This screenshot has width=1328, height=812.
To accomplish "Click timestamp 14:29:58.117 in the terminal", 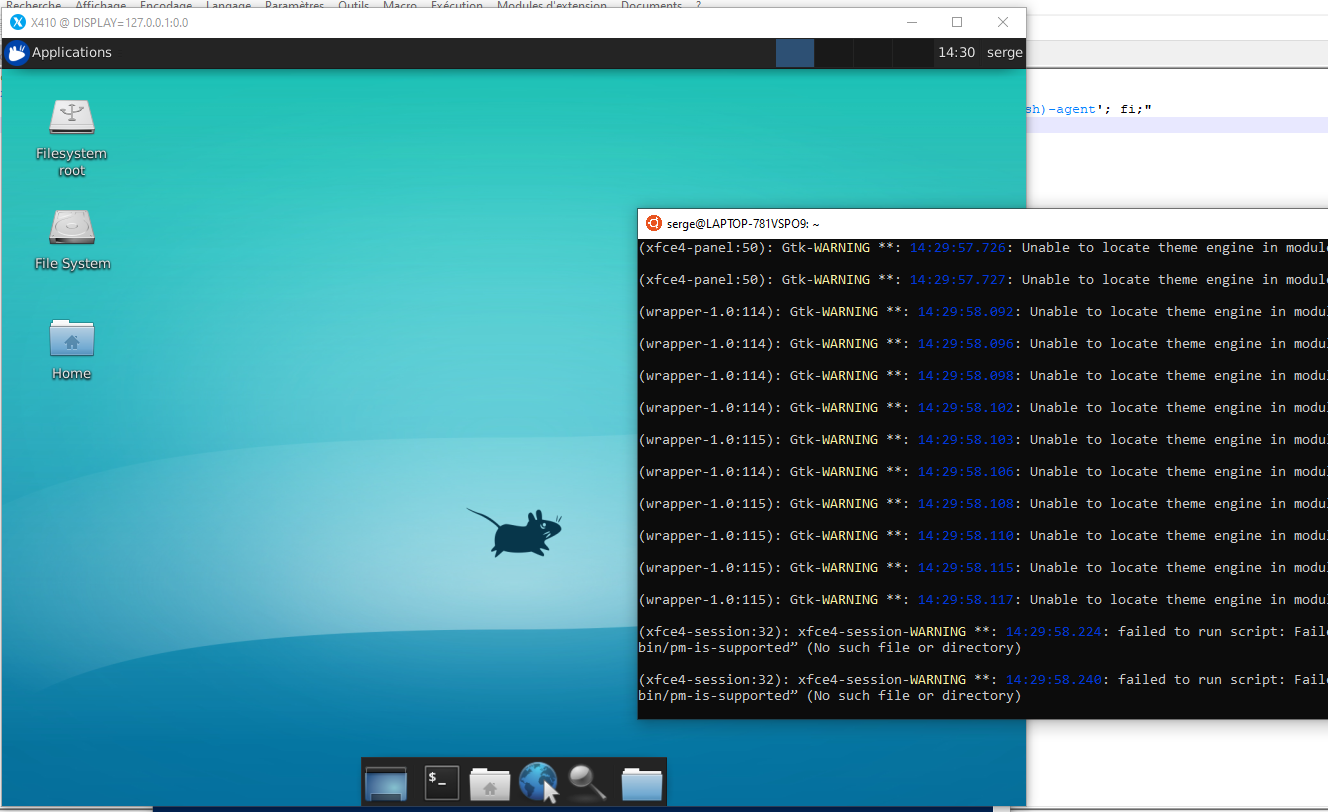I will [x=966, y=600].
